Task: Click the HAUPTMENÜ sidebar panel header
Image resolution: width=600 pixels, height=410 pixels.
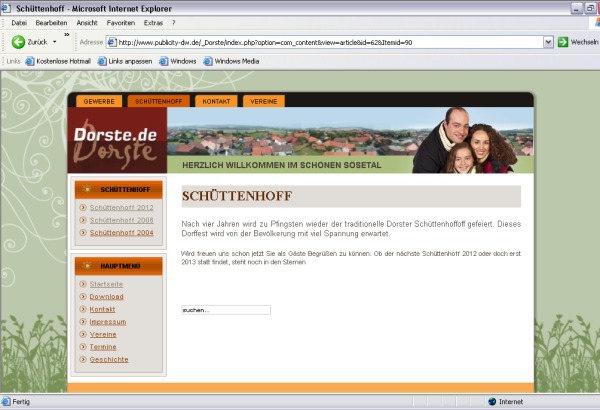Action: (119, 266)
